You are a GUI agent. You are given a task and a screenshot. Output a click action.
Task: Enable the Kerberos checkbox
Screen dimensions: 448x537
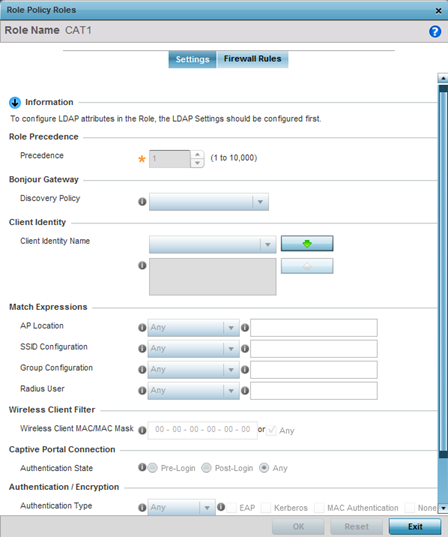[266, 508]
